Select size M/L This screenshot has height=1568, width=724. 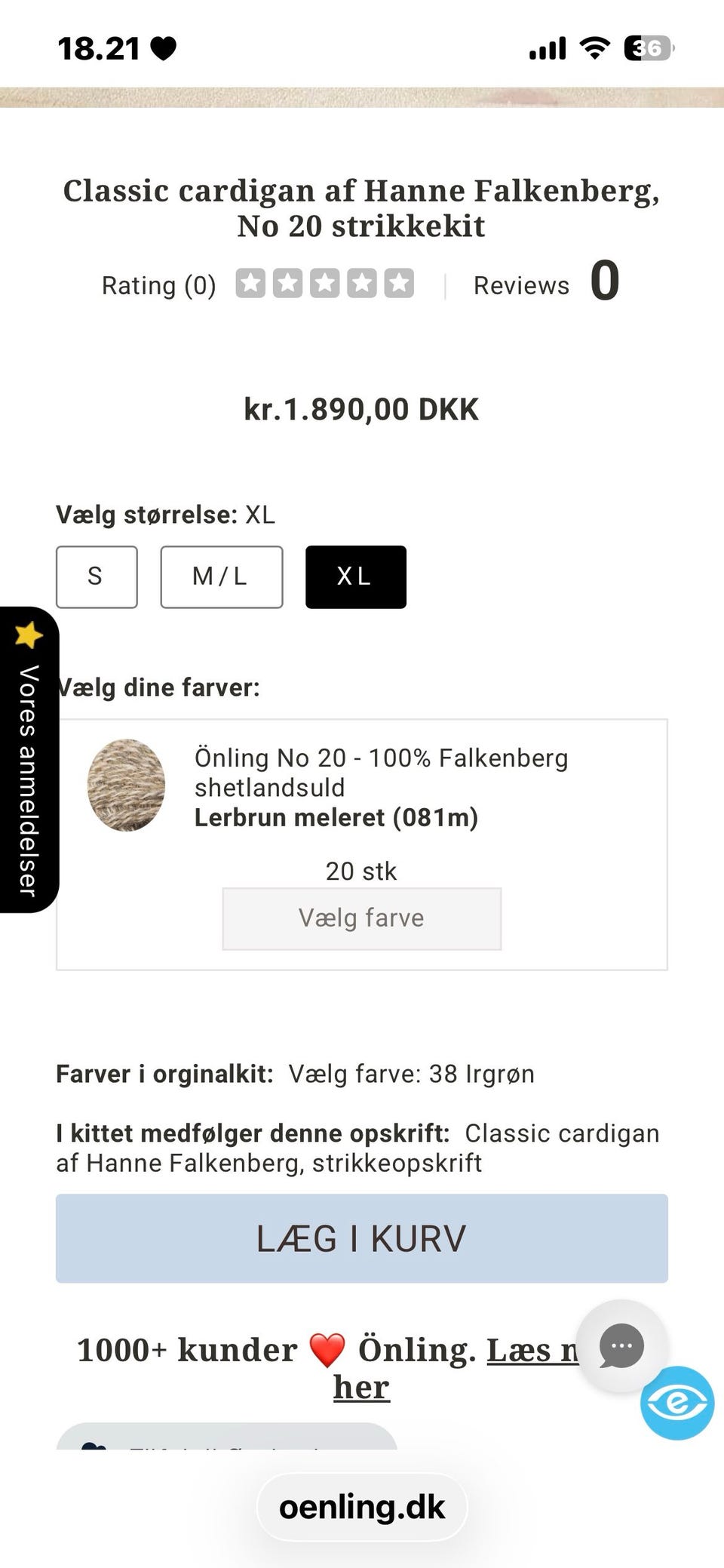point(222,576)
